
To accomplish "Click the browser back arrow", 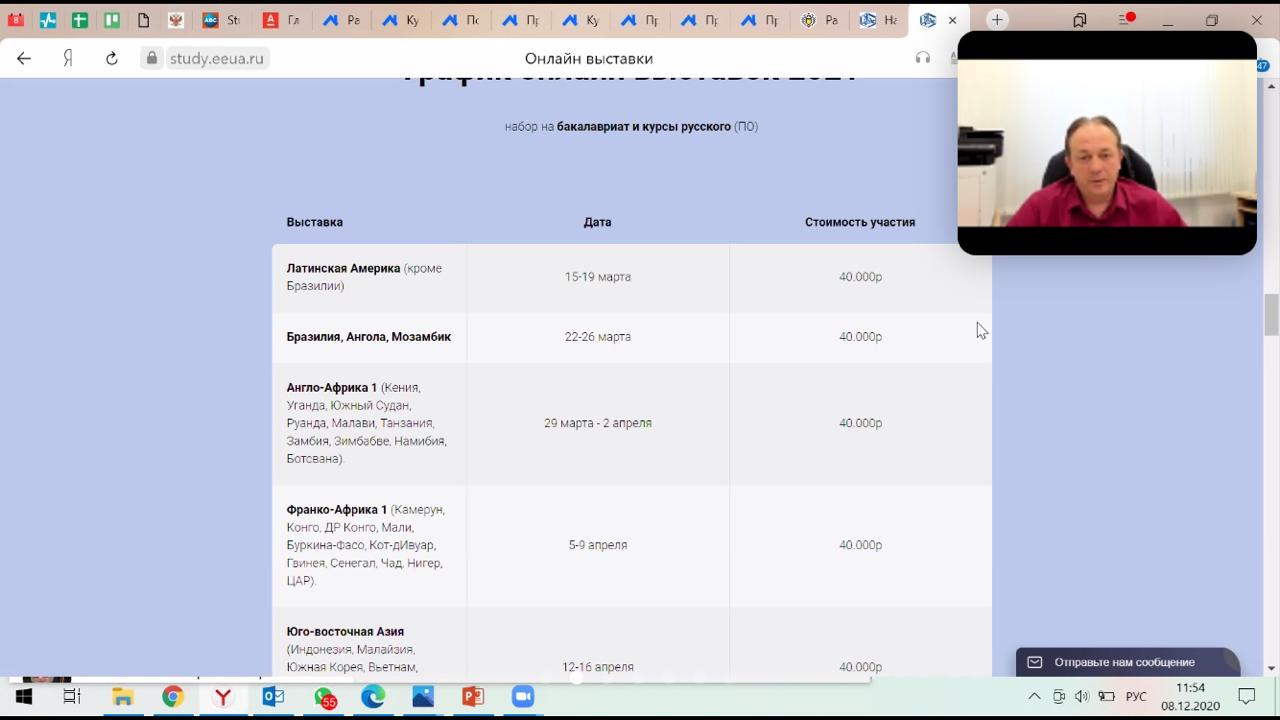I will [x=24, y=58].
